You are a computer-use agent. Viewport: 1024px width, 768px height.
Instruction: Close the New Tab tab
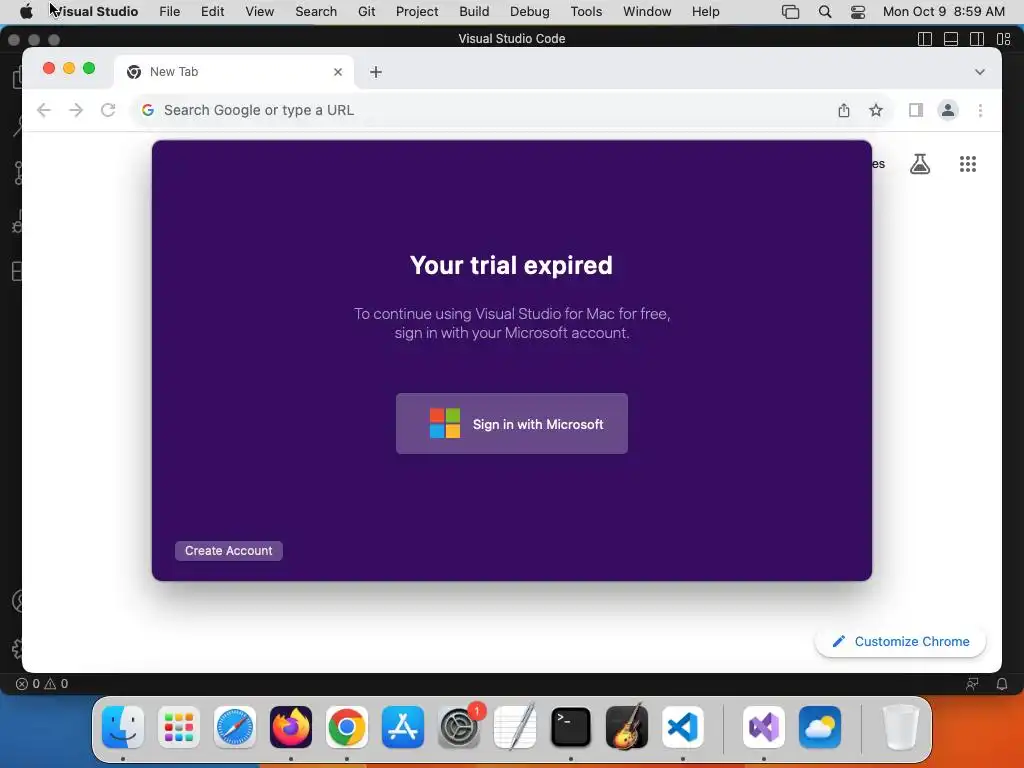tap(338, 72)
